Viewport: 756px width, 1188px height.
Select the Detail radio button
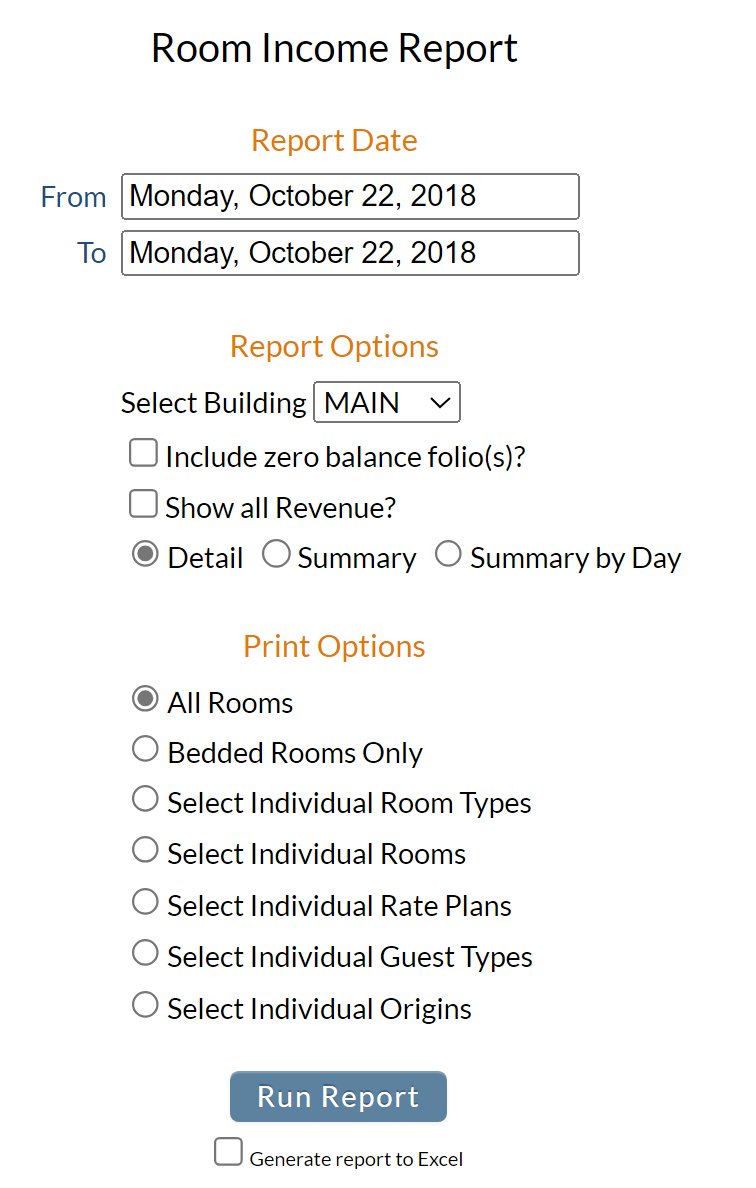click(x=145, y=555)
